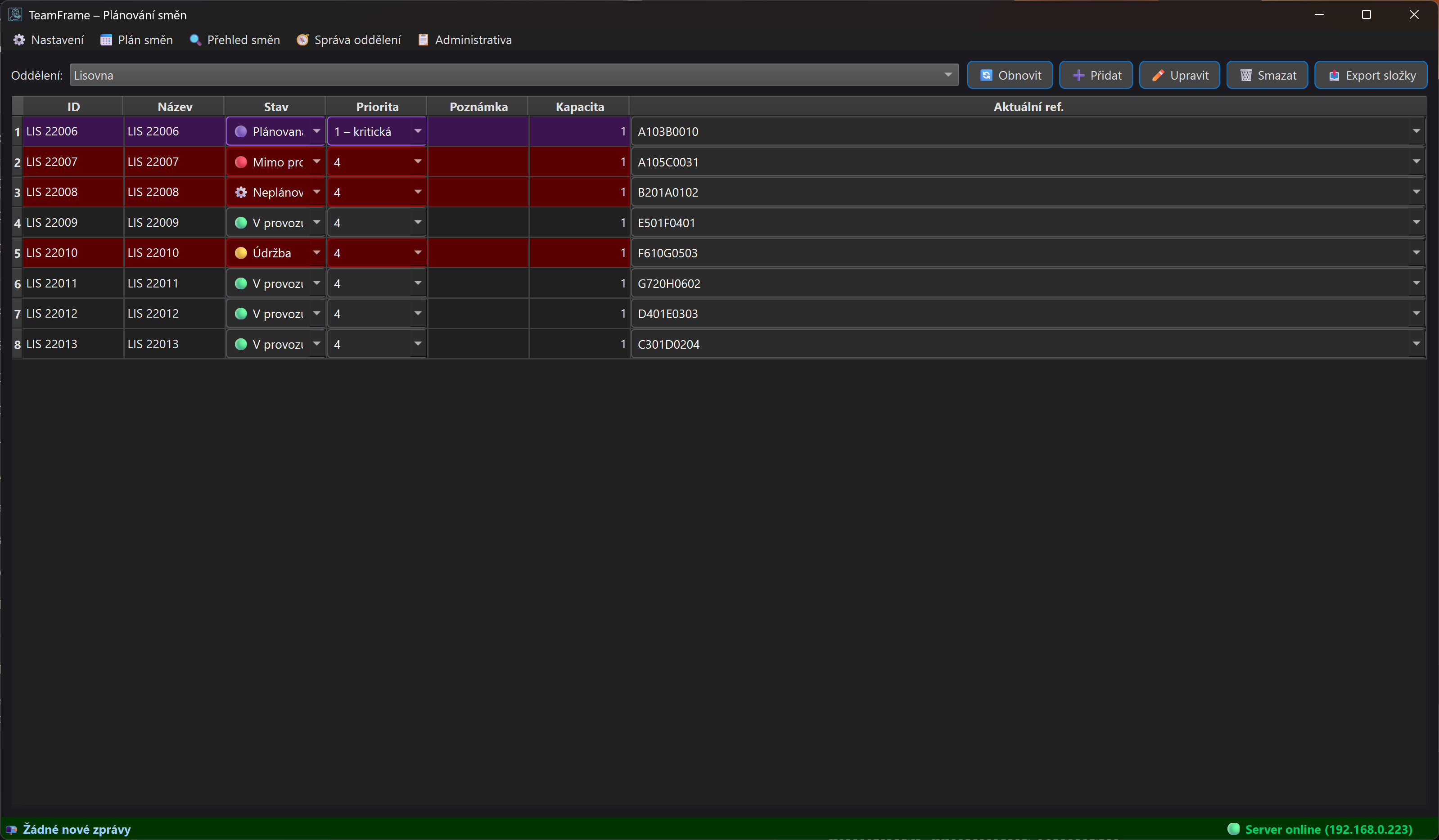1439x840 pixels.
Task: Click the Přehled směn magnifier icon
Action: click(x=195, y=40)
